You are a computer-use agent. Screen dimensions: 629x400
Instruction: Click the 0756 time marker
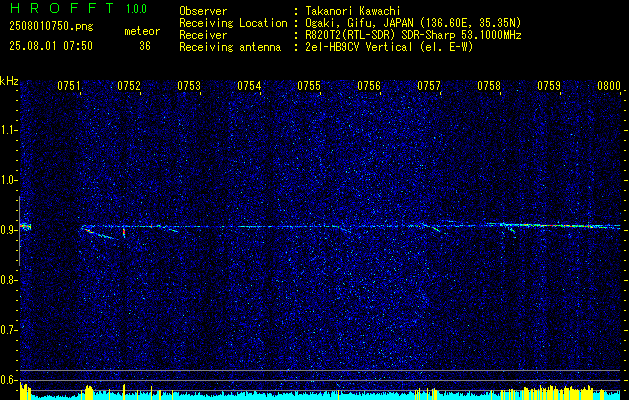coord(369,86)
